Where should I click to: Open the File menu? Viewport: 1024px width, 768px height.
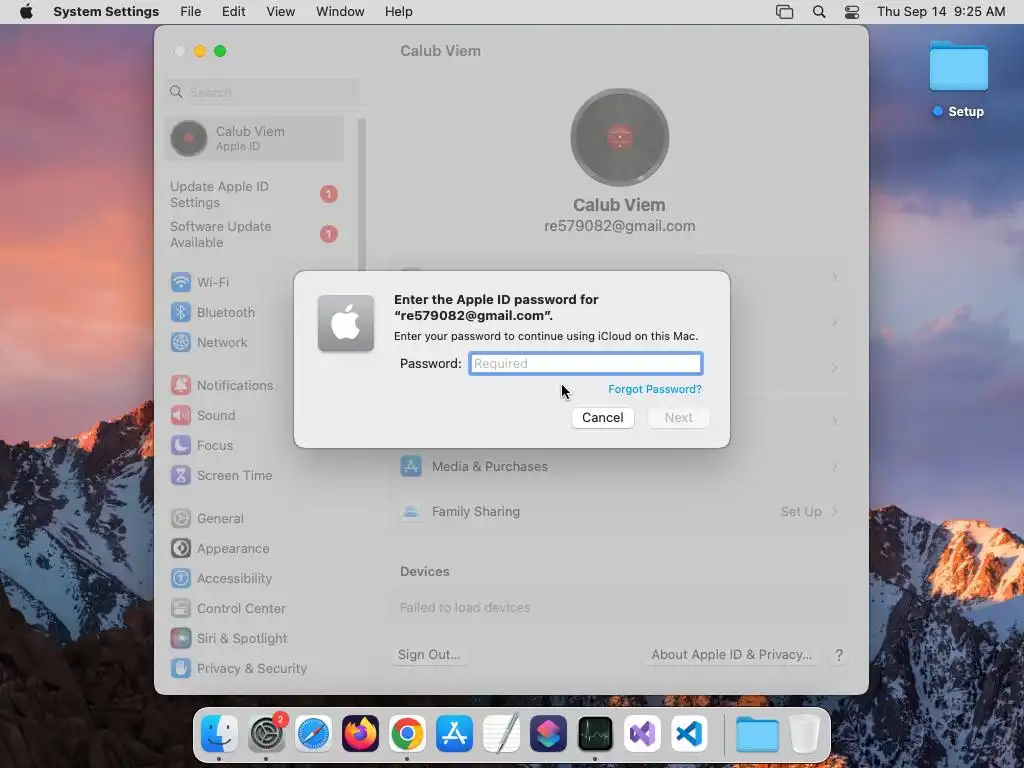pos(191,12)
